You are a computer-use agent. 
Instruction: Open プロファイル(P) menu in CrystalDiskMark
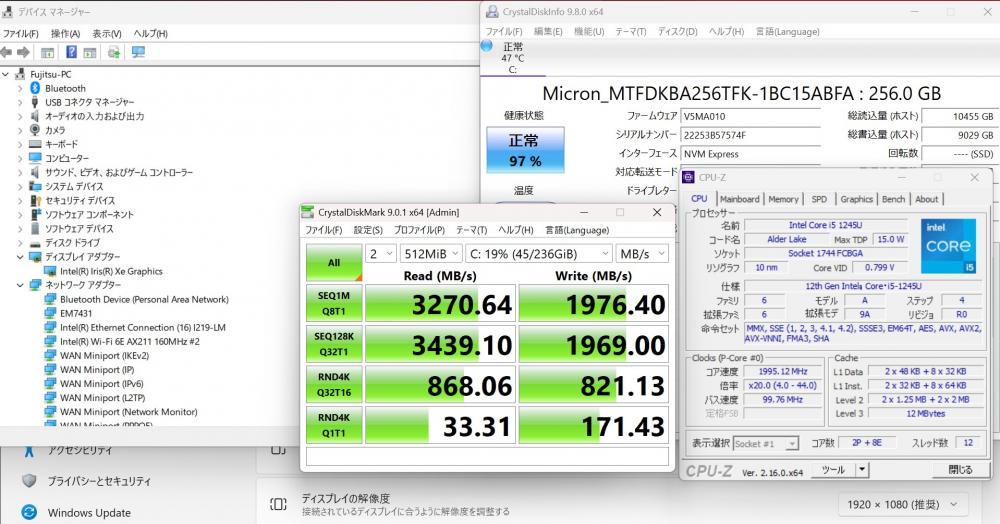[x=419, y=230]
